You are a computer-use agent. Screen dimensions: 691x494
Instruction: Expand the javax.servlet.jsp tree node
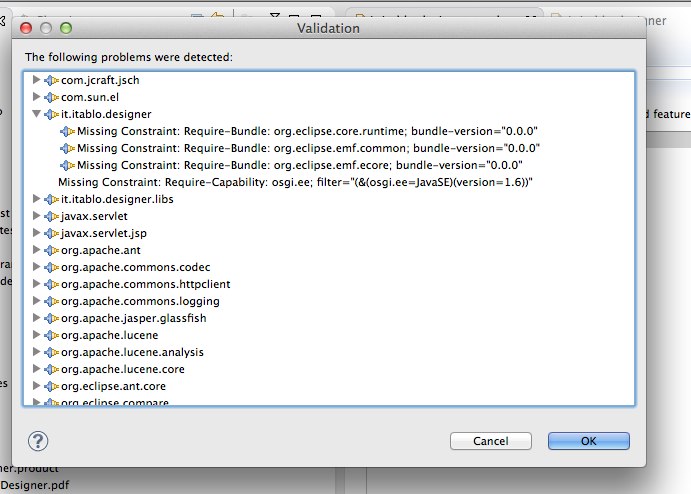[37, 233]
